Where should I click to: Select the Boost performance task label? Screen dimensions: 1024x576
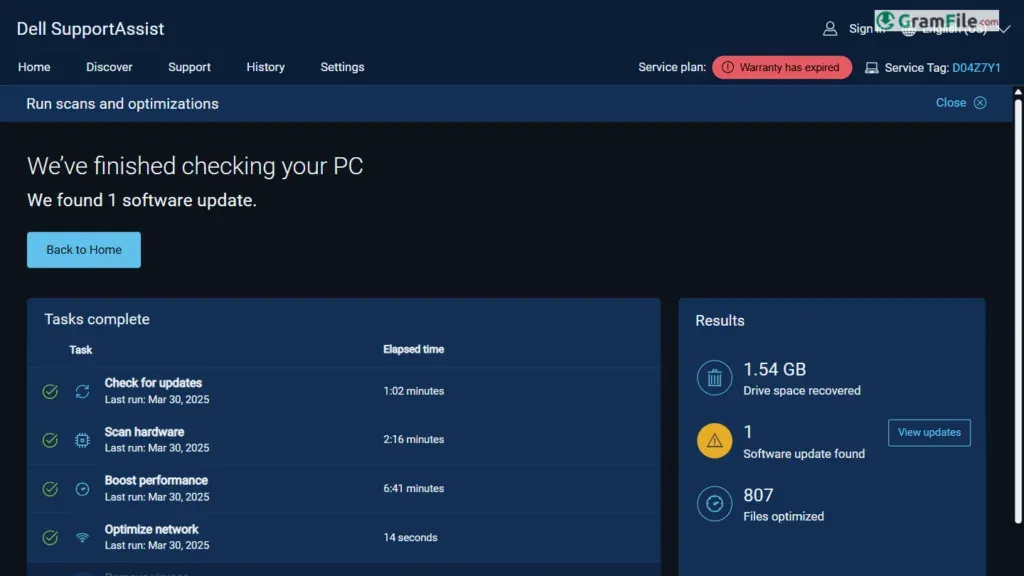156,480
